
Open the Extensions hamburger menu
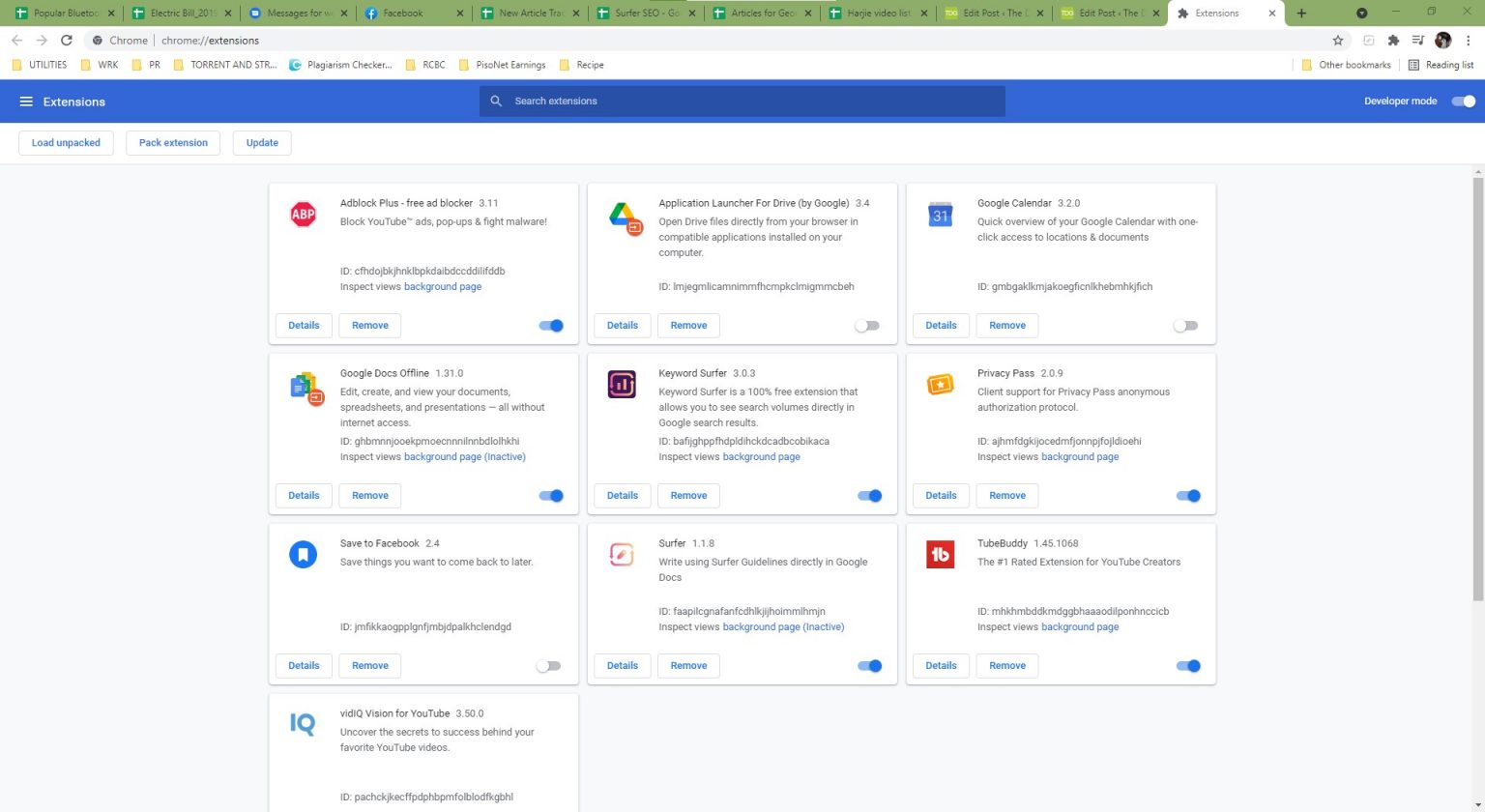[x=26, y=101]
